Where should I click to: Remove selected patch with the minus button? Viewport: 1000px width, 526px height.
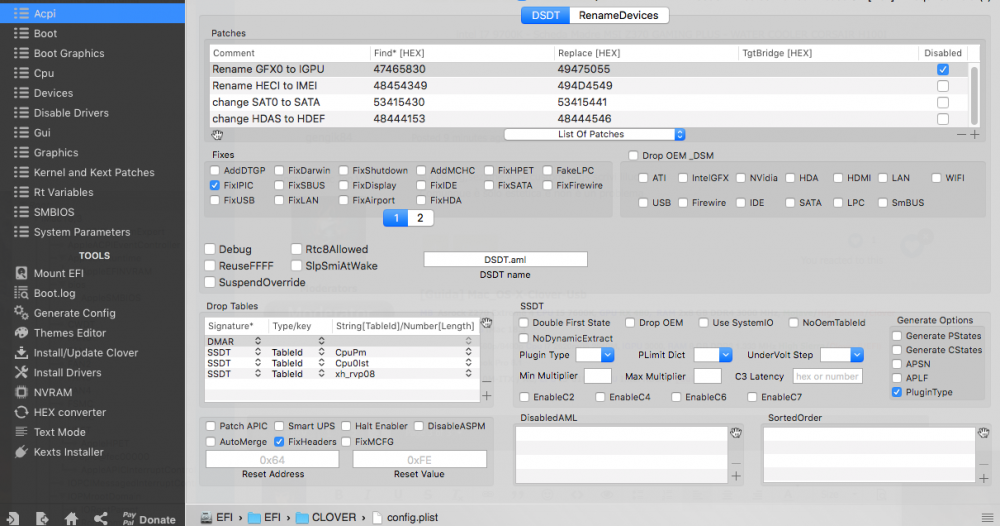[961, 135]
